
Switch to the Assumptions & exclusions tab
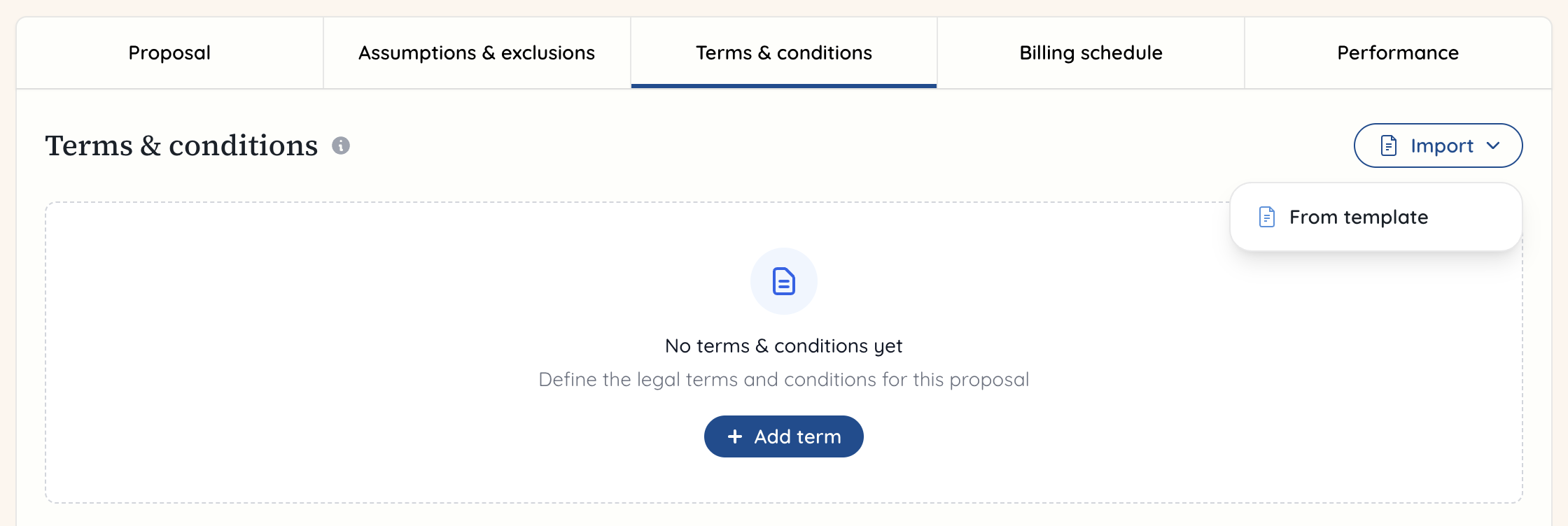click(477, 52)
